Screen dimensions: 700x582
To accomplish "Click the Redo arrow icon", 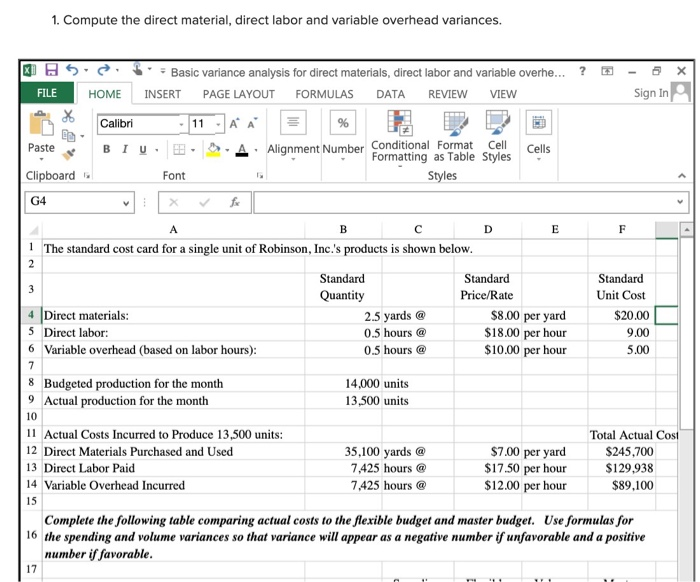I will click(104, 70).
